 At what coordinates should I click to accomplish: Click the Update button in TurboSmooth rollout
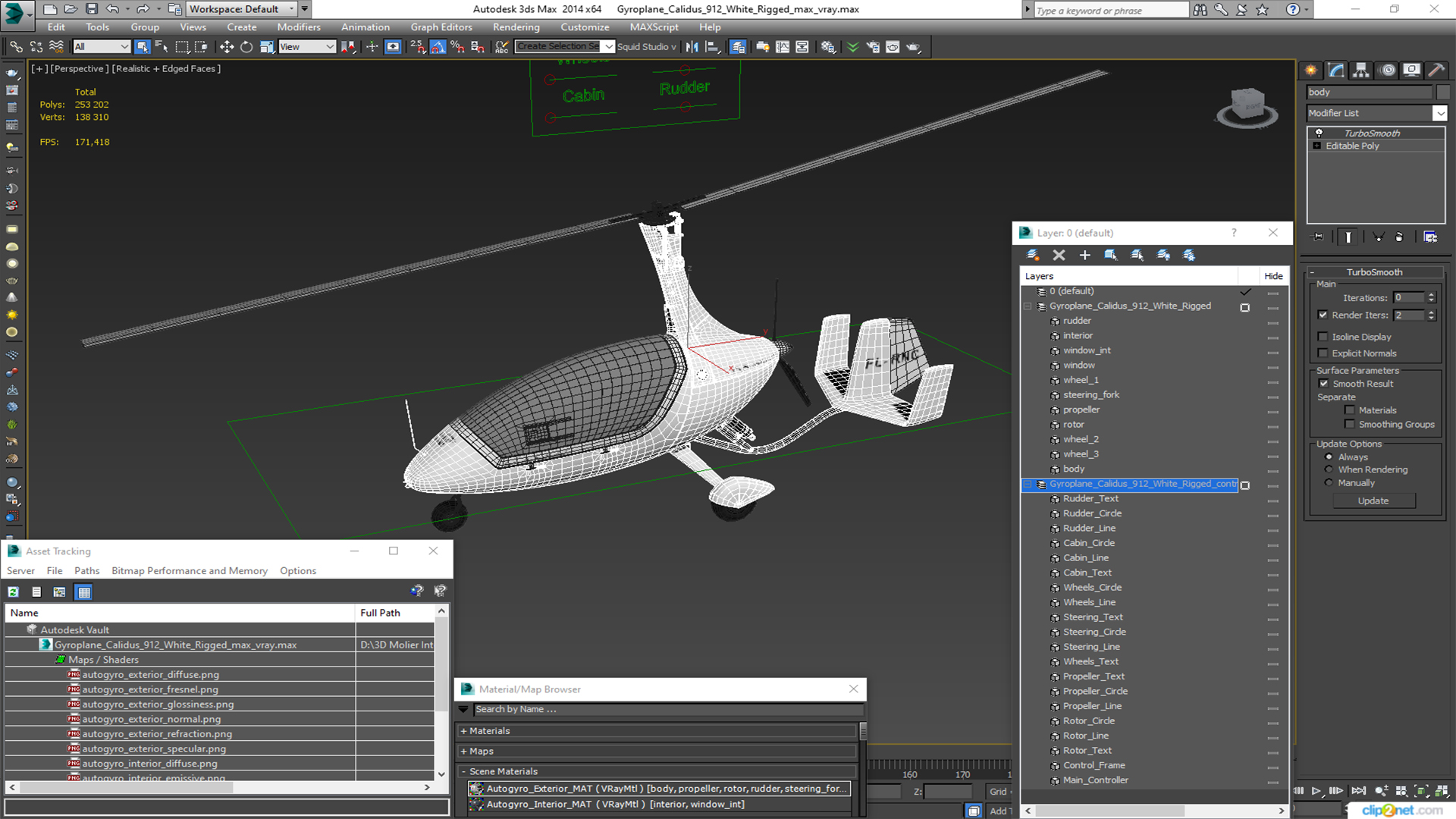click(x=1373, y=501)
